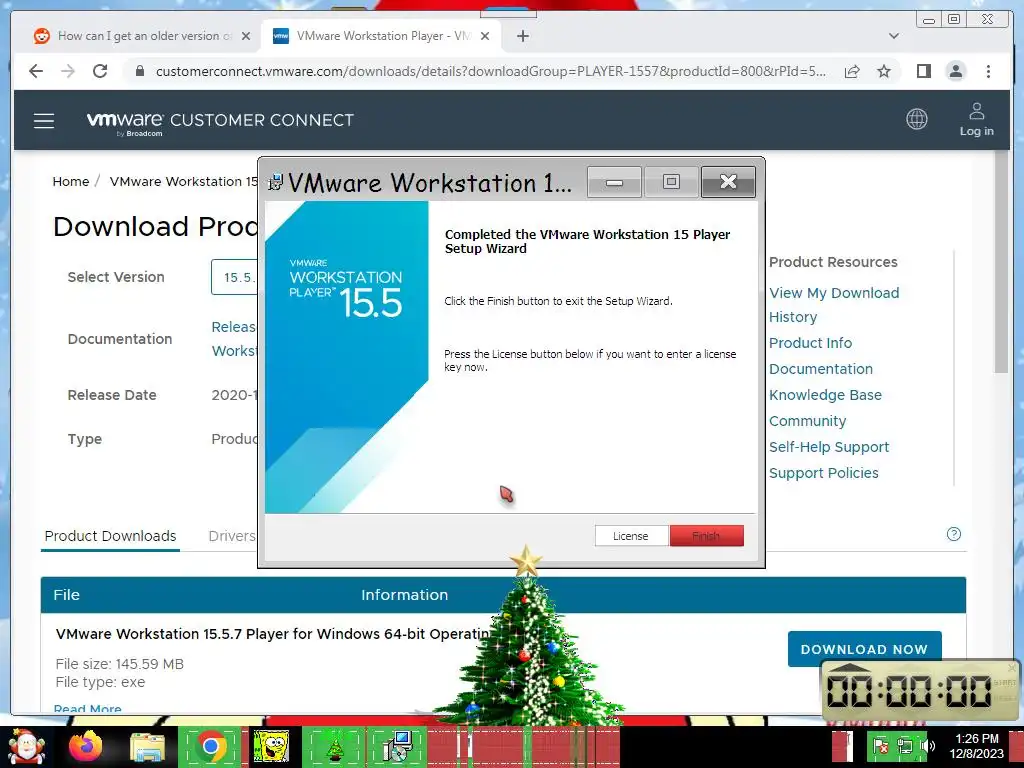Viewport: 1024px width, 768px height.
Task: Expand the tab search chevron
Action: [893, 36]
